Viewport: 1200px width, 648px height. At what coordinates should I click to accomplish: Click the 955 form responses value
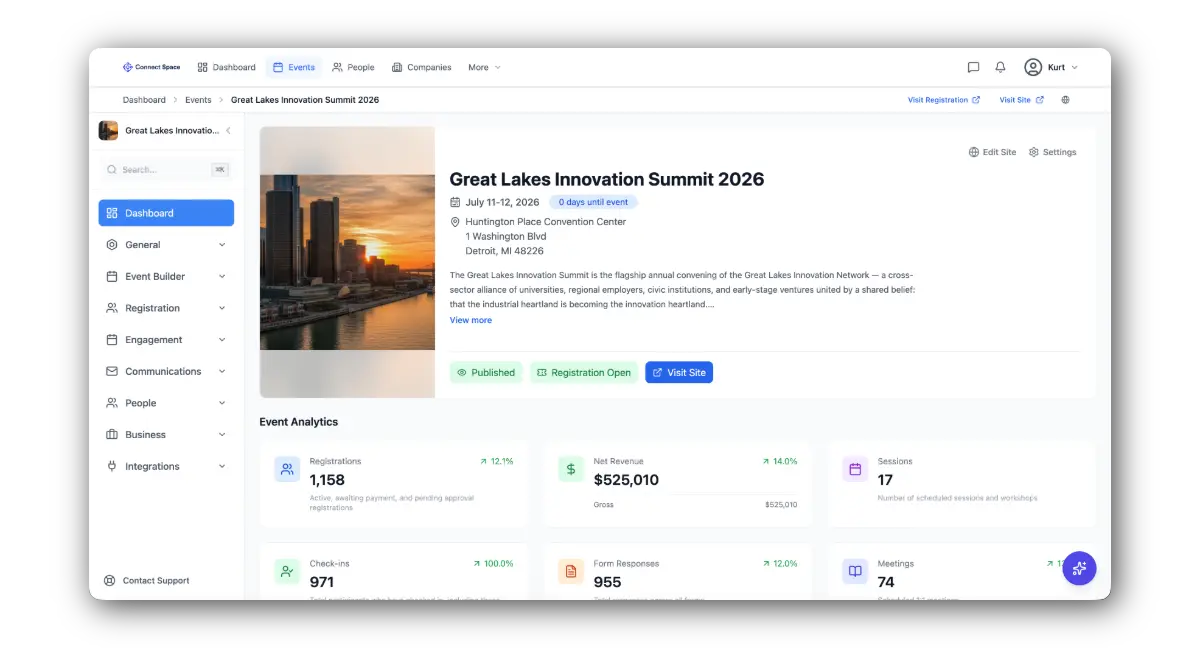(x=607, y=582)
